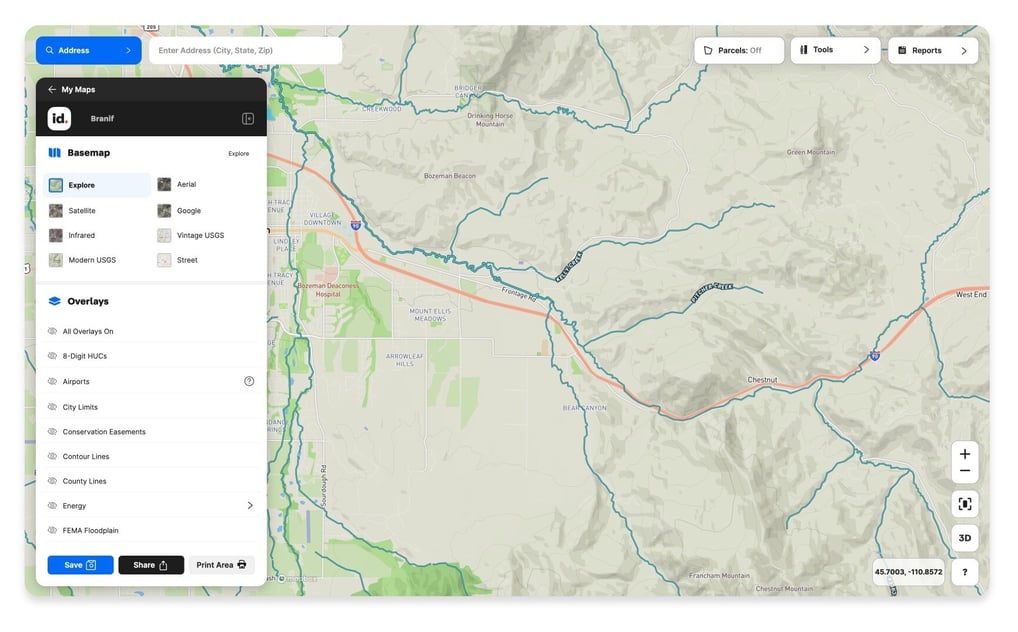Select the Satellite basemap
The image size is (1018, 632).
(81, 211)
